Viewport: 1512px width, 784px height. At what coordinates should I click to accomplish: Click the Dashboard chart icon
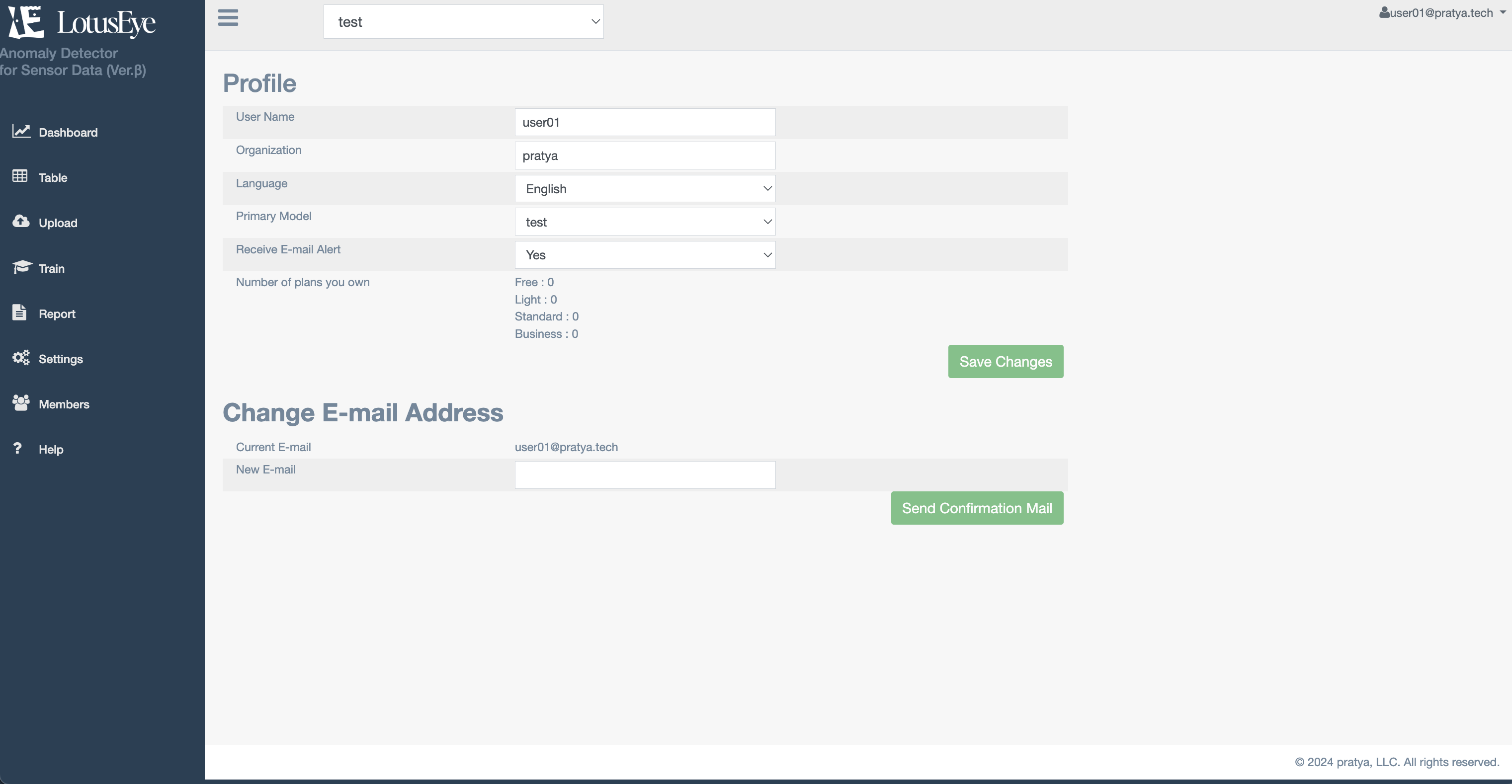[21, 131]
